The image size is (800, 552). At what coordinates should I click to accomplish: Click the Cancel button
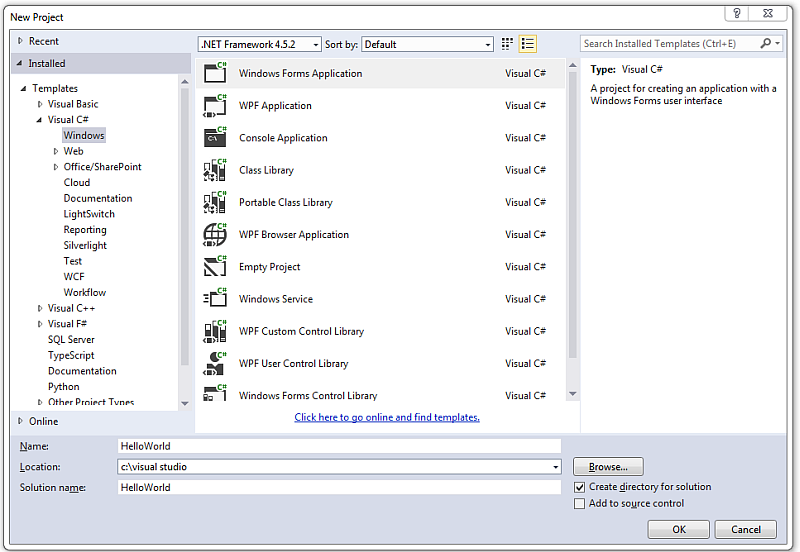[x=745, y=530]
